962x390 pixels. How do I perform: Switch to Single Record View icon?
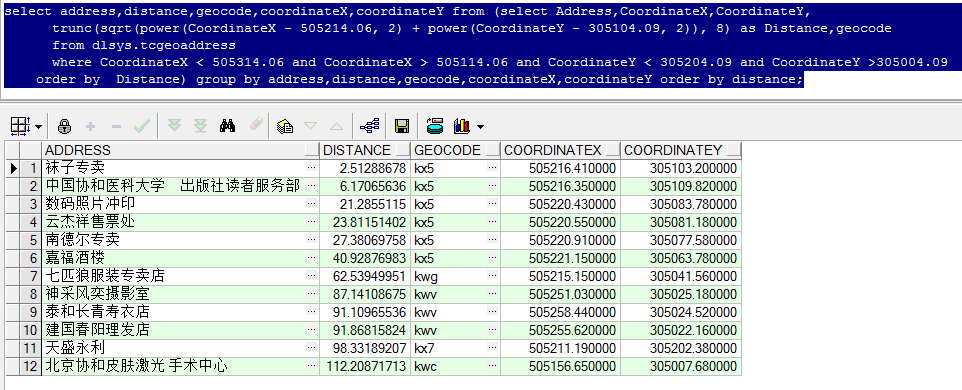pyautogui.click(x=285, y=126)
